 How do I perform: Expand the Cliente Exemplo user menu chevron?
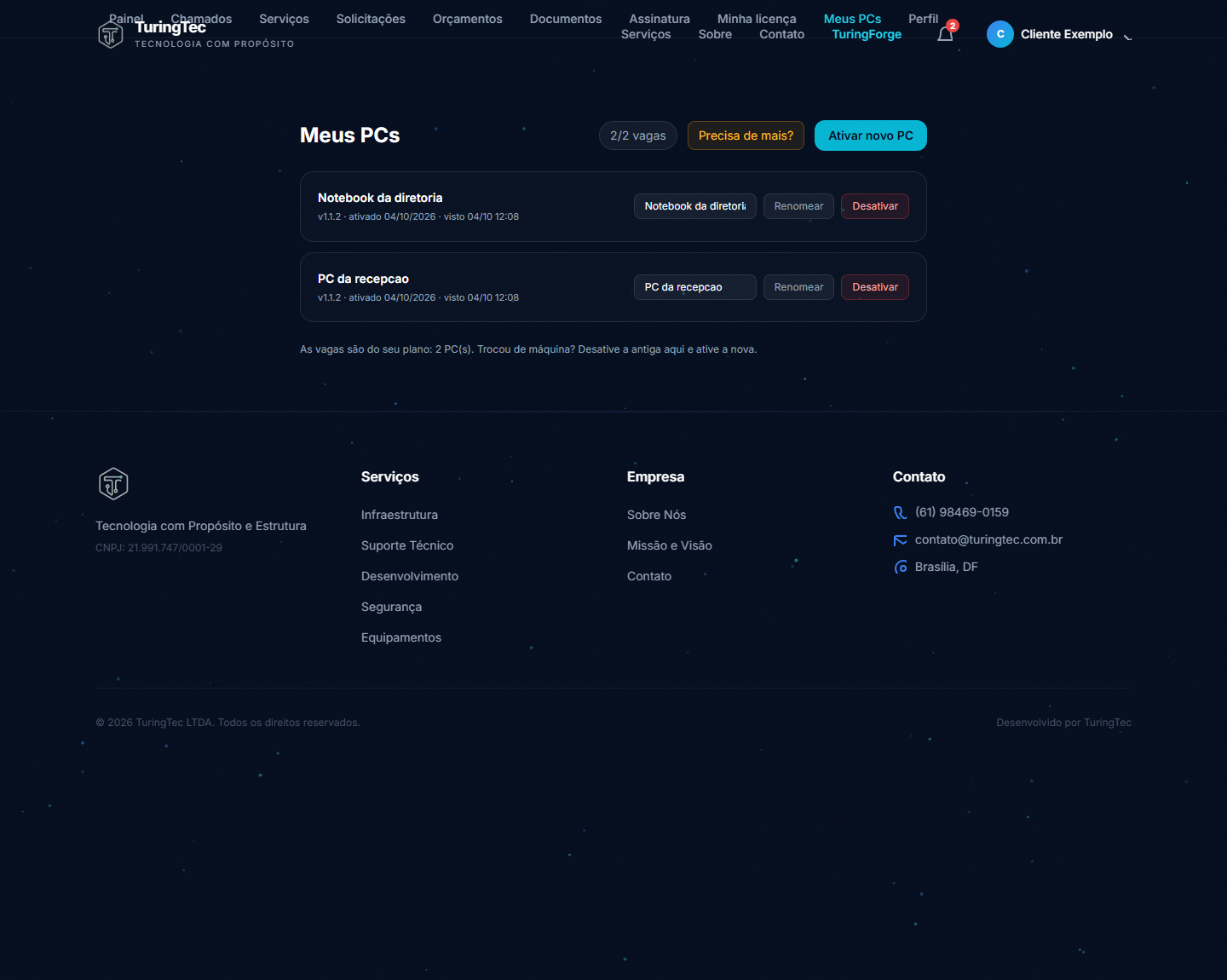coord(1127,35)
